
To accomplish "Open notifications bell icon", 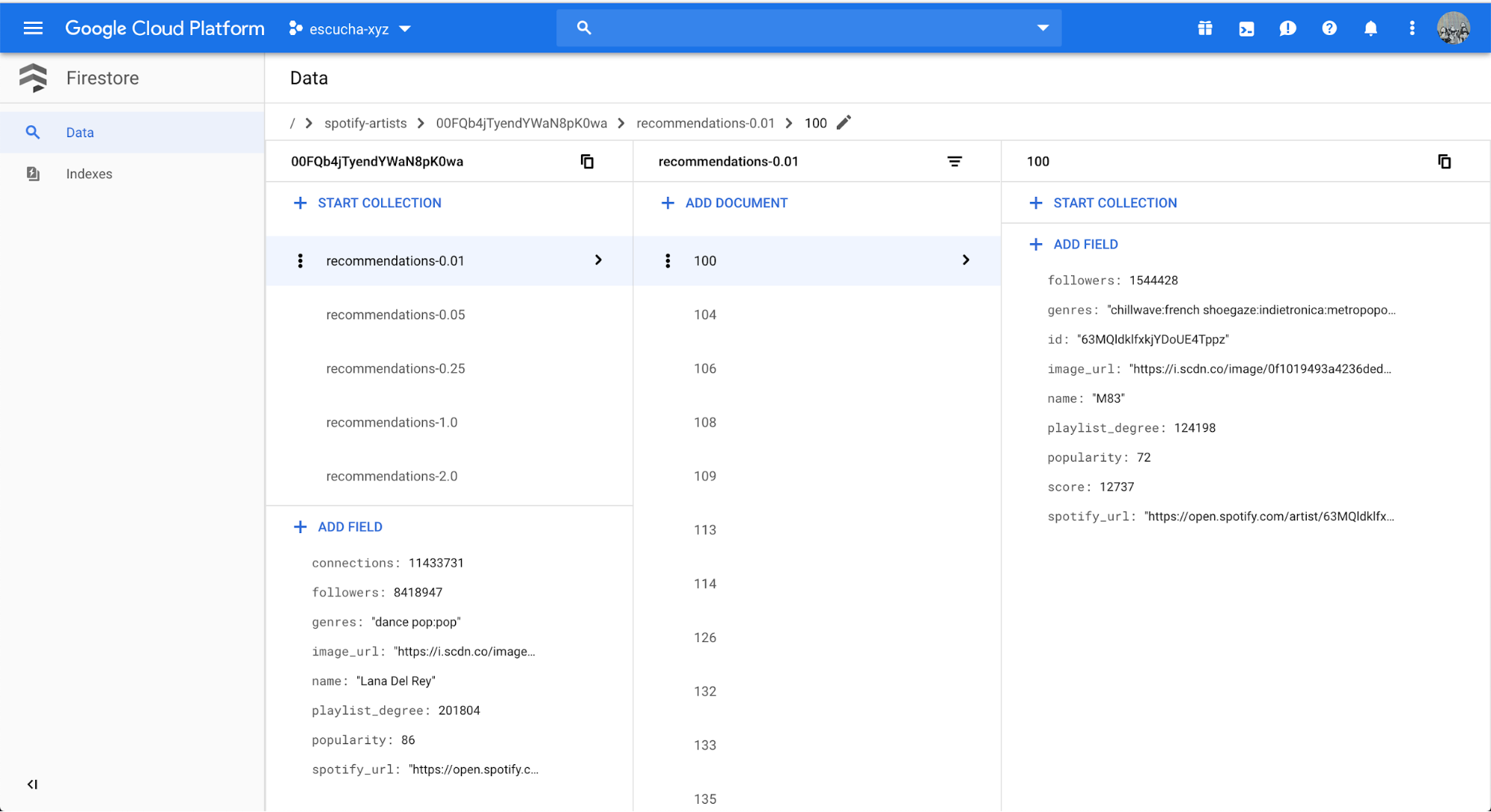I will (x=1371, y=28).
